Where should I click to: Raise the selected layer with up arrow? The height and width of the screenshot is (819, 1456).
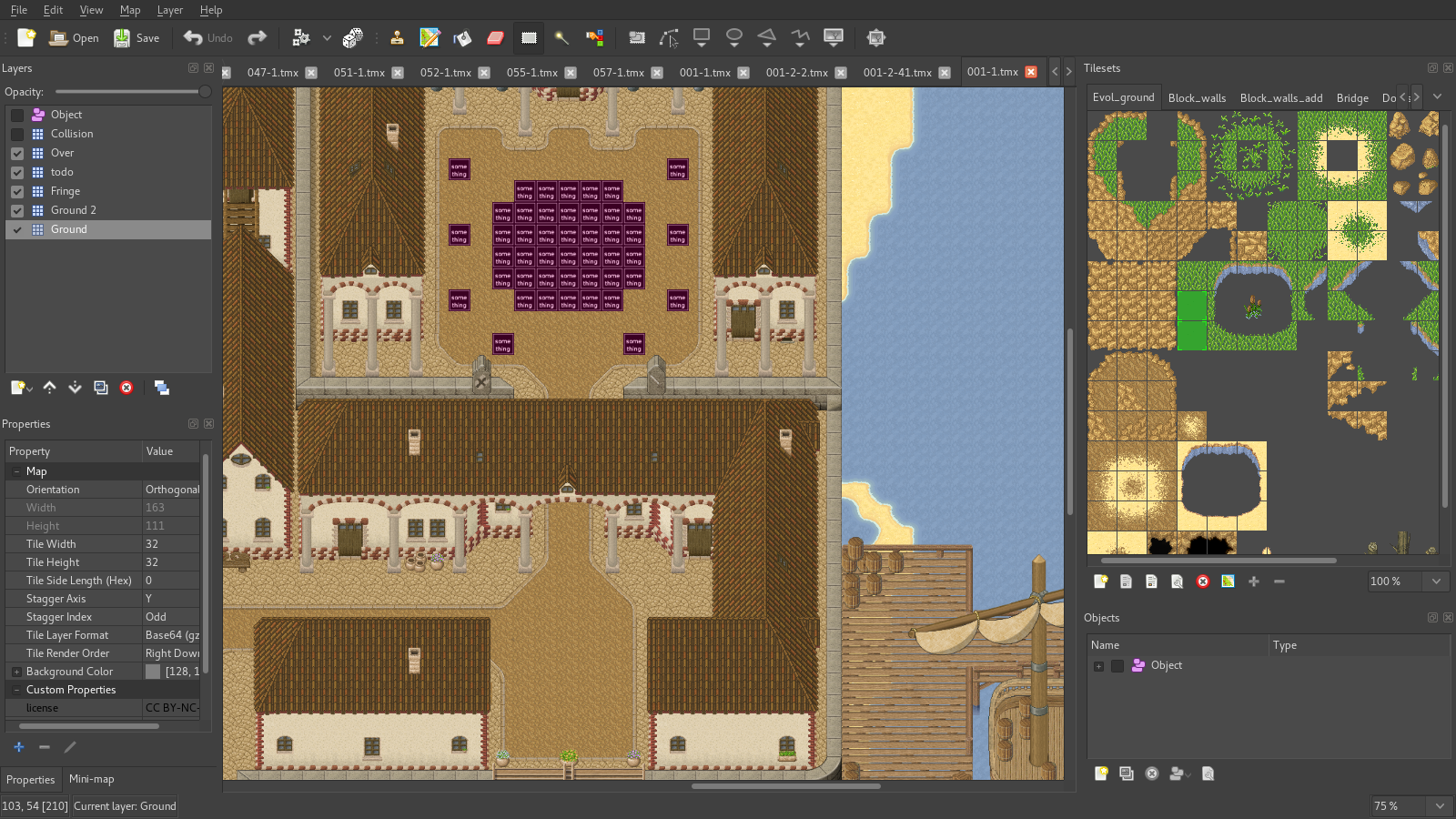(x=49, y=388)
